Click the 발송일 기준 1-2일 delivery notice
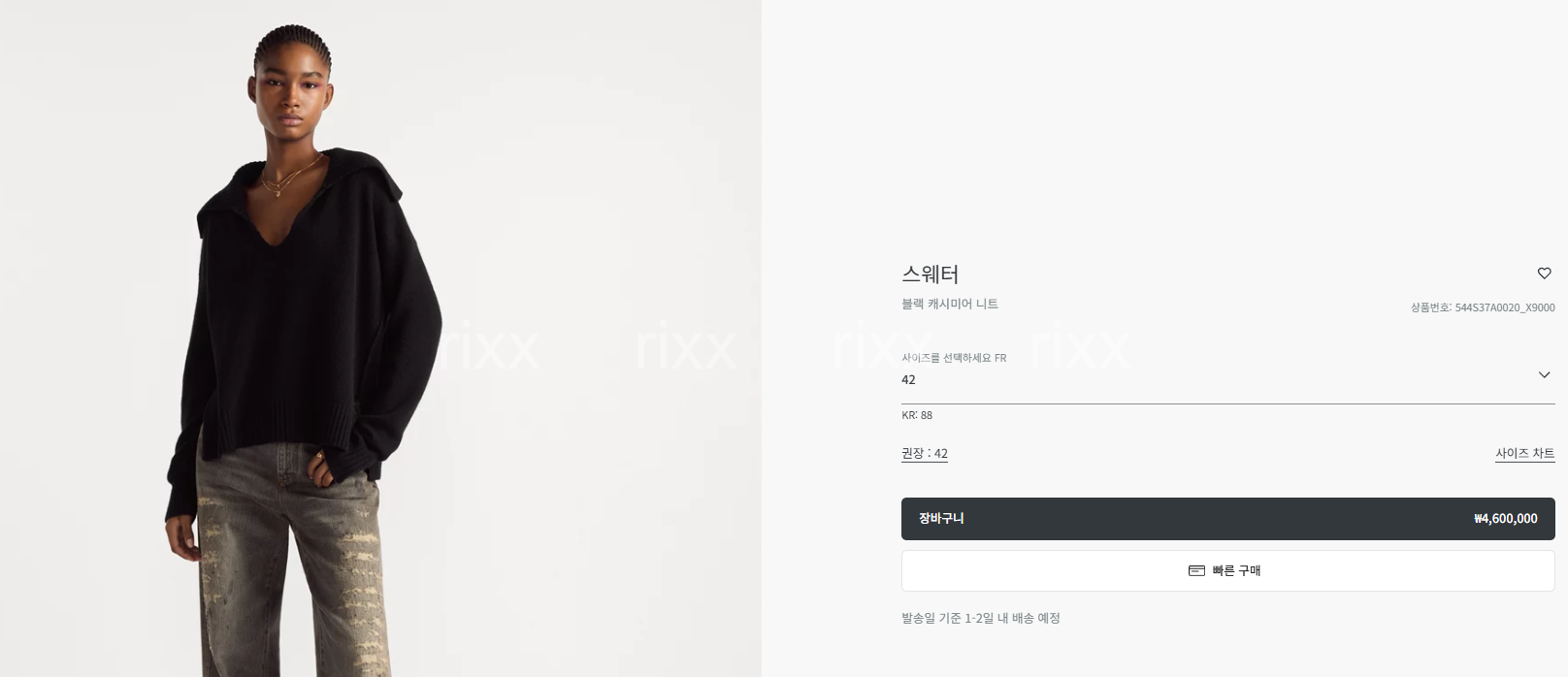The width and height of the screenshot is (1568, 677). coord(980,618)
